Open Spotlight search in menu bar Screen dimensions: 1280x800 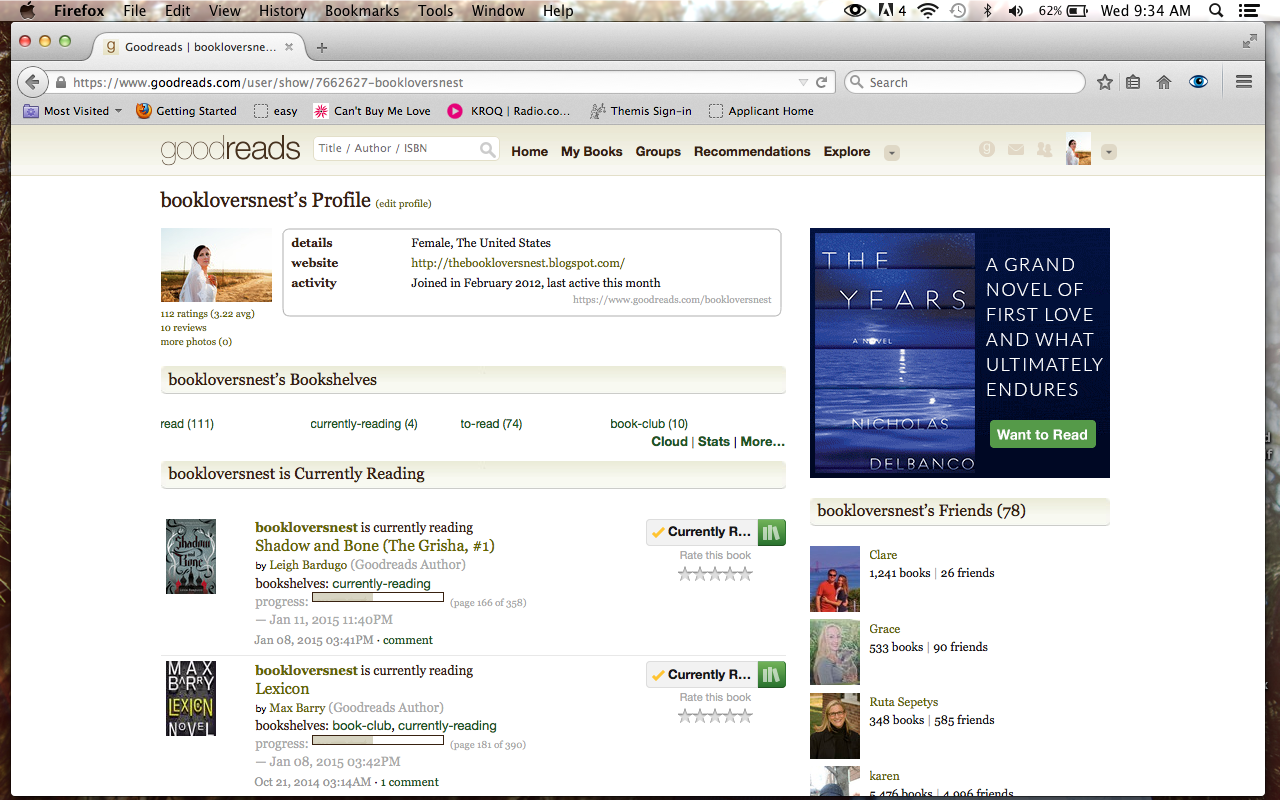click(1216, 11)
